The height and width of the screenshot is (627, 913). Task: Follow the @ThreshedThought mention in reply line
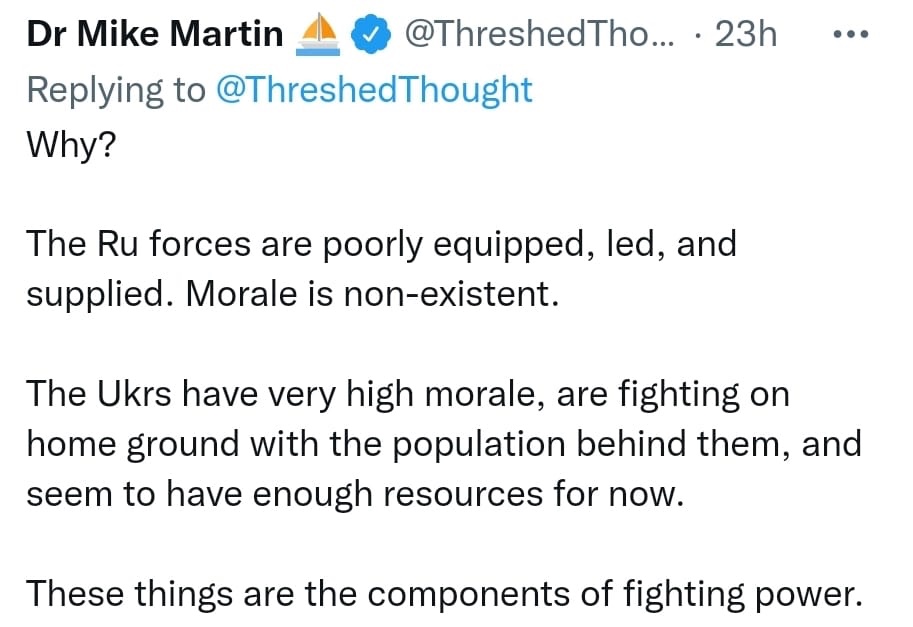click(x=374, y=90)
